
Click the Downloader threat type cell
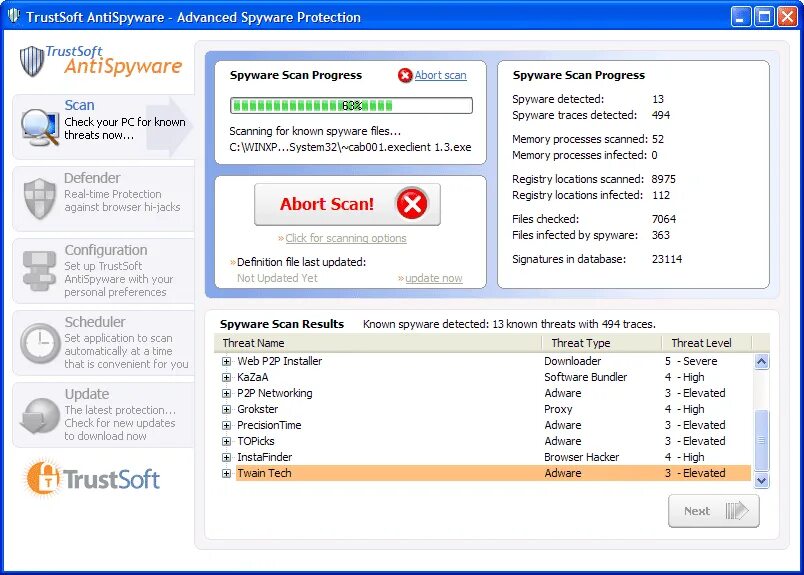click(x=572, y=361)
